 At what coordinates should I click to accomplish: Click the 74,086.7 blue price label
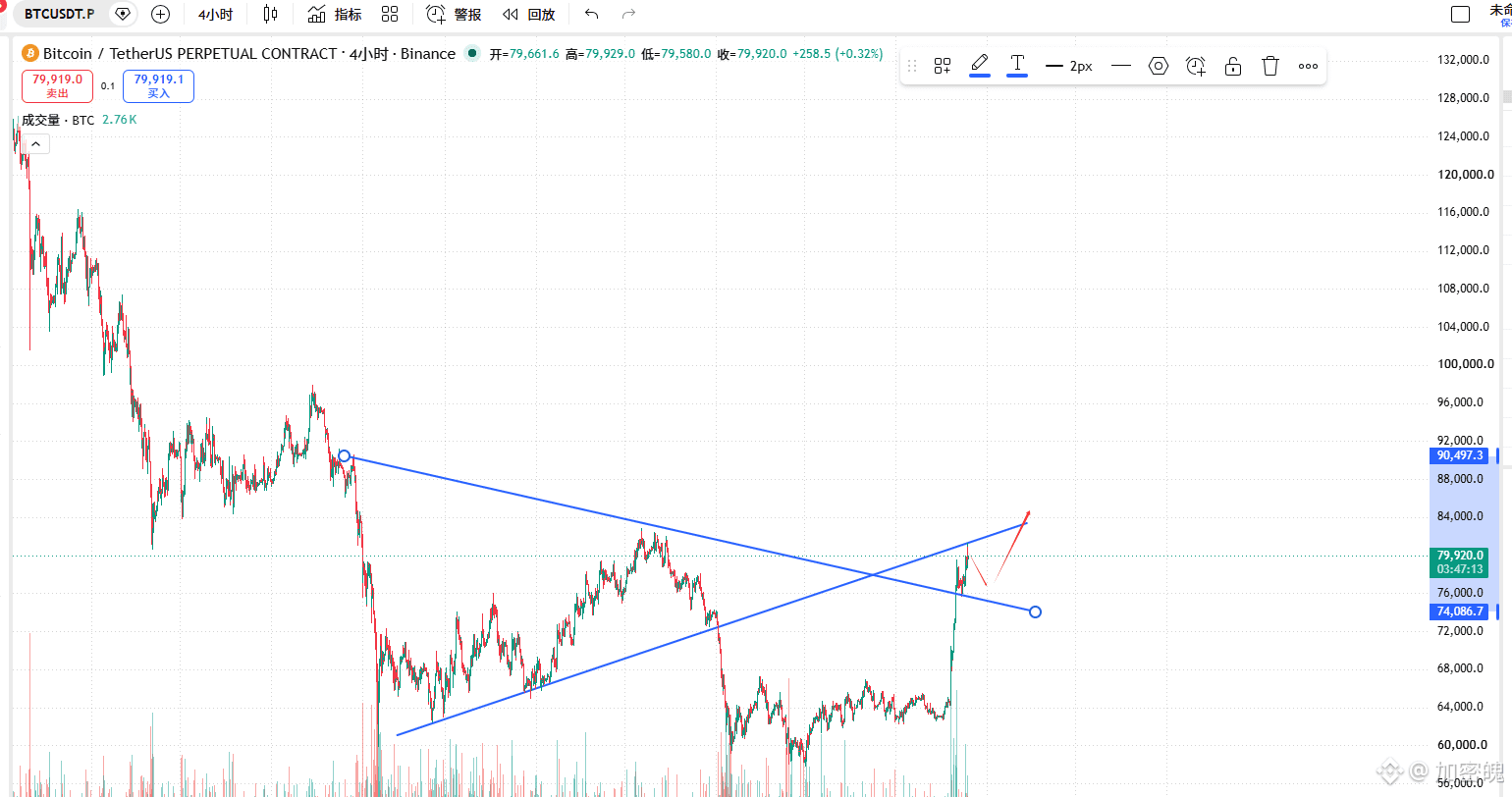coord(1460,611)
